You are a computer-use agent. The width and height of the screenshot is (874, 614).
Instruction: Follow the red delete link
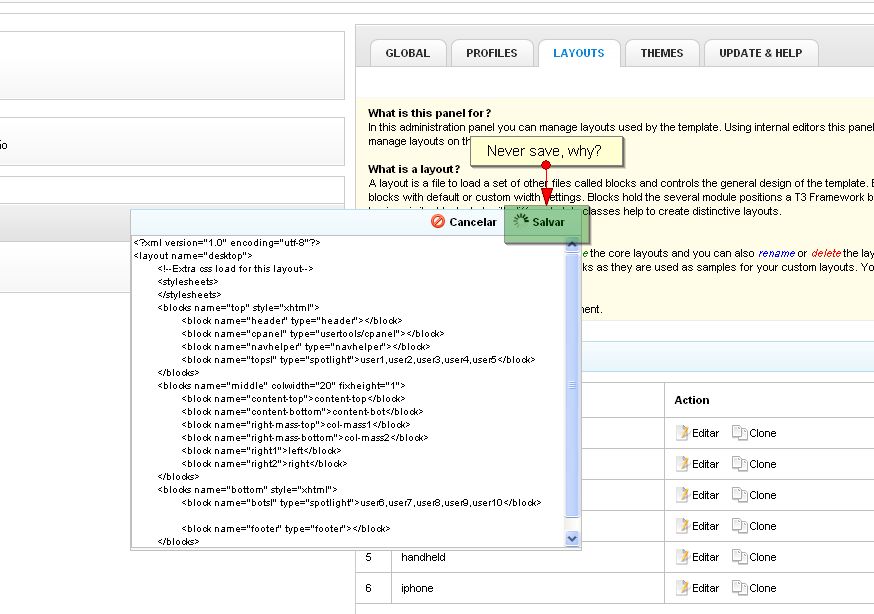click(x=825, y=254)
